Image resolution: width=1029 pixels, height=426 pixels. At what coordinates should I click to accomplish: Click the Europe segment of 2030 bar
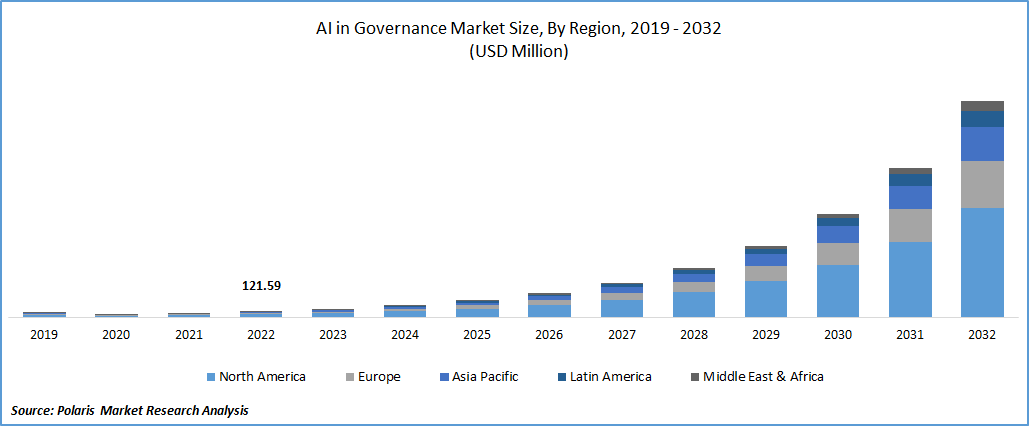pos(838,254)
